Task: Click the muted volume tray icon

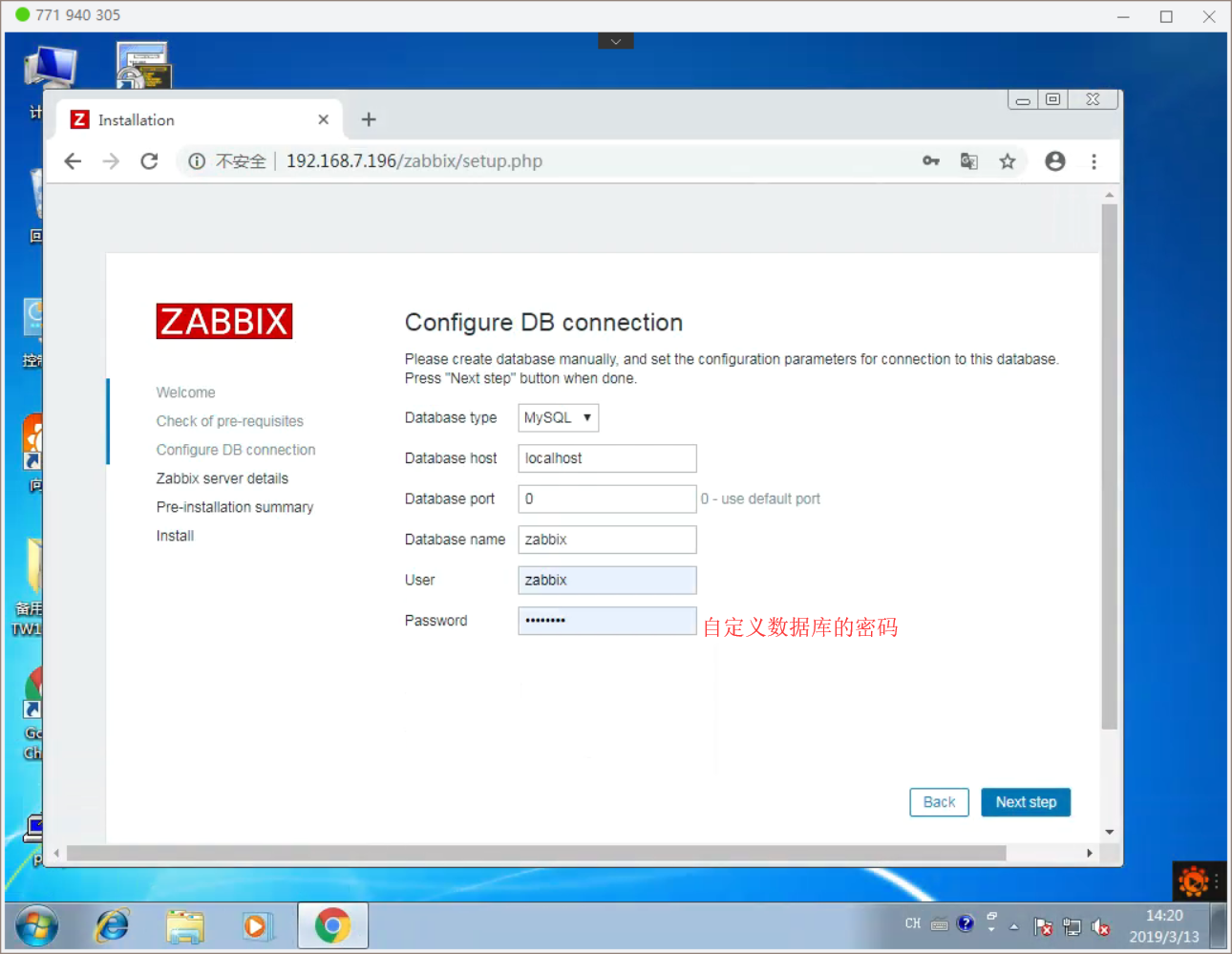Action: [1100, 926]
